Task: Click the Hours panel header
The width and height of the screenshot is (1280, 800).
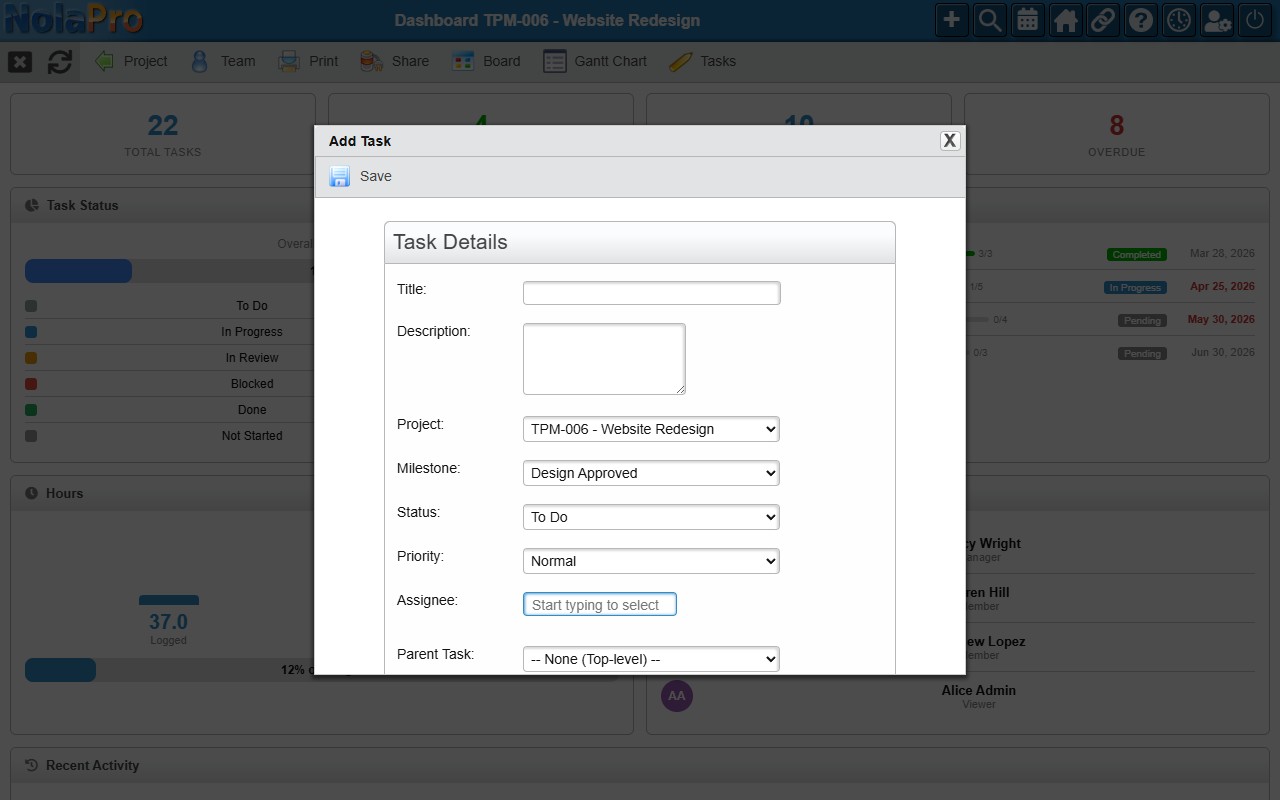Action: click(163, 493)
